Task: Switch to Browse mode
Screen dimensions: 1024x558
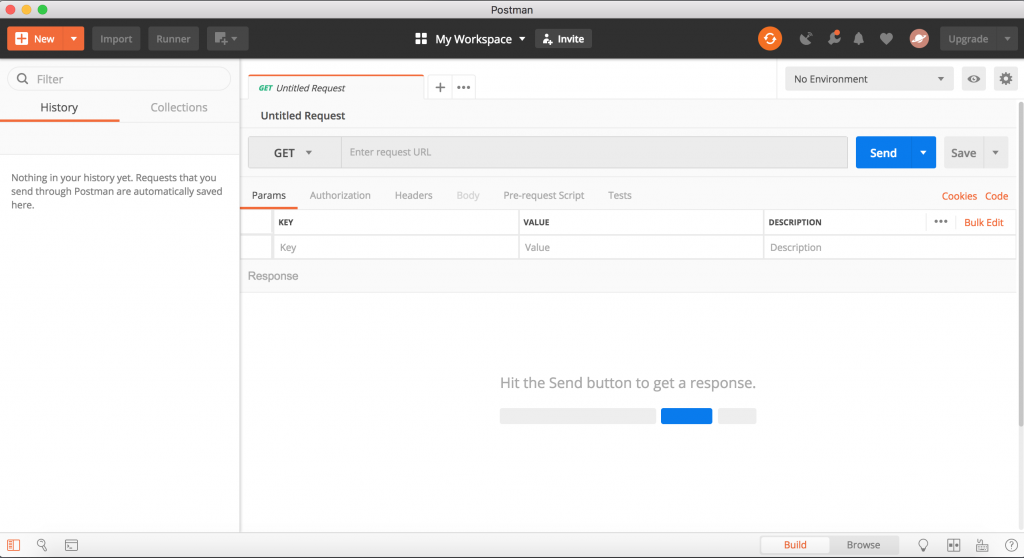Action: click(863, 545)
